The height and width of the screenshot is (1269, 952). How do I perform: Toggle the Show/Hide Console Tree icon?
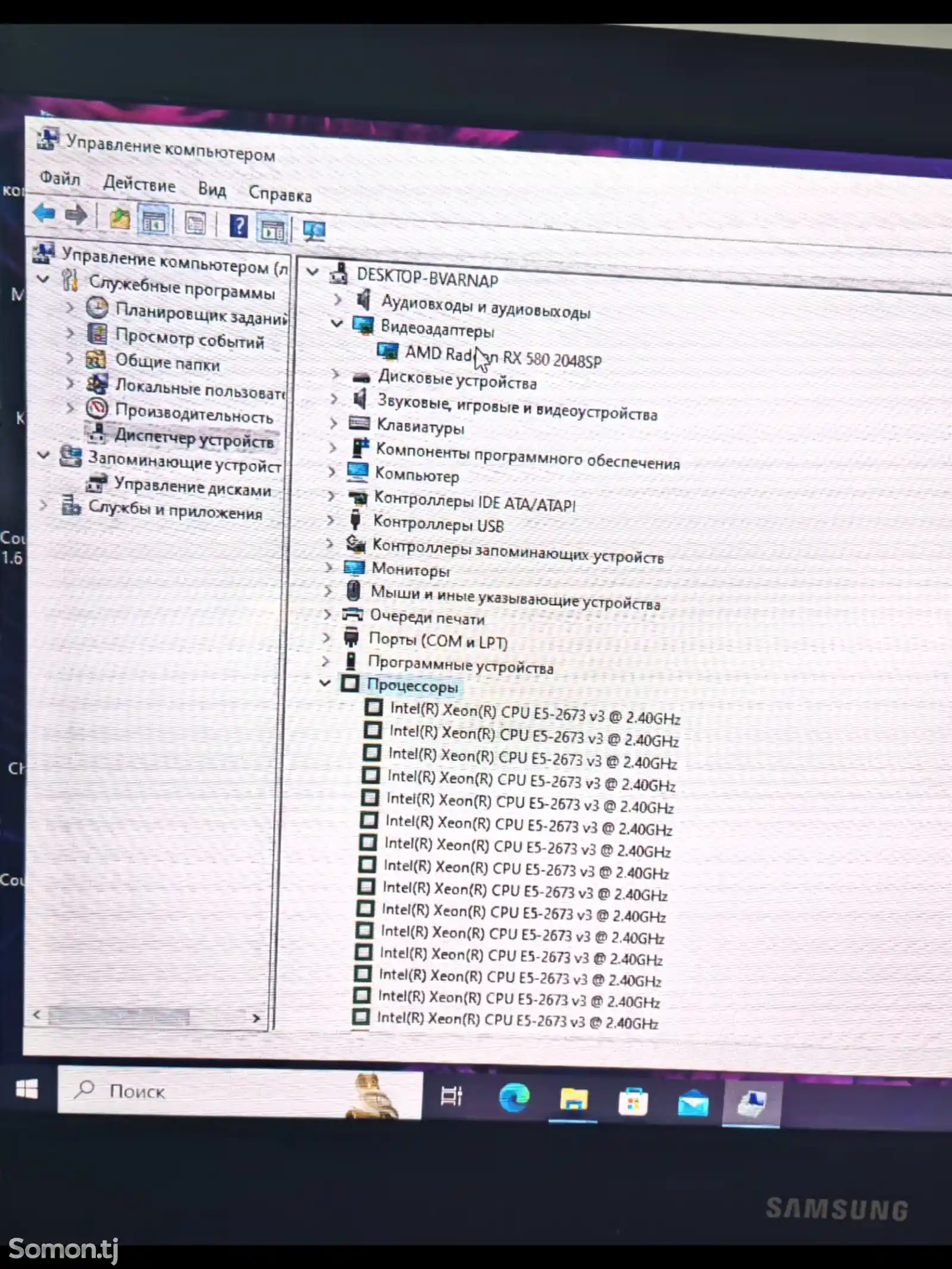pos(154,221)
